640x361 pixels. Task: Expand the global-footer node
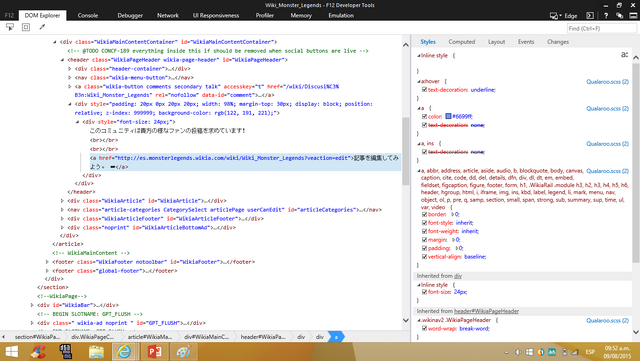(x=47, y=271)
